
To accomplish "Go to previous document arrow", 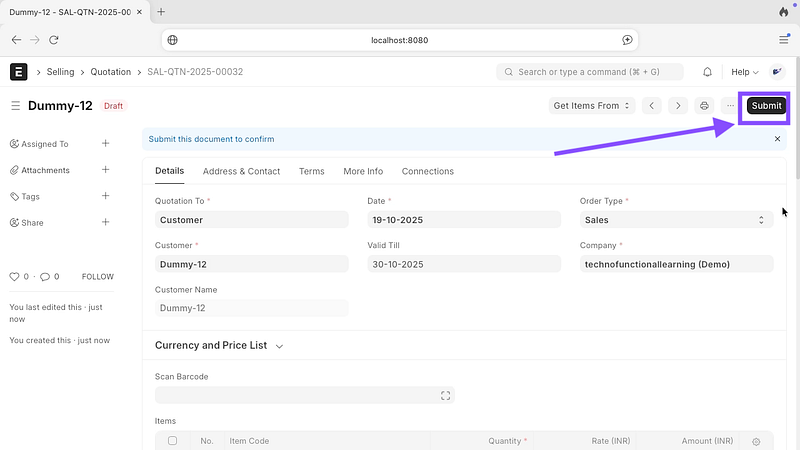I will click(x=652, y=106).
